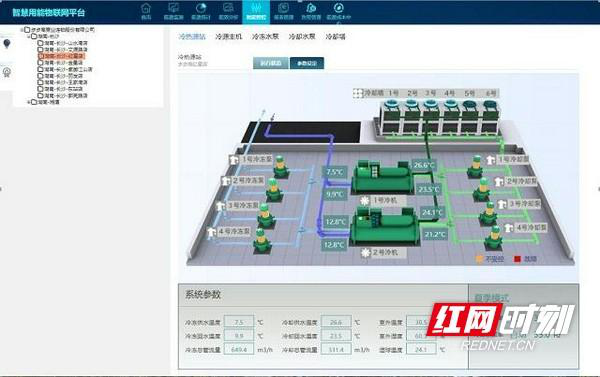Collapse the root company tree node
Viewport: 600px width, 377px height.
pos(22,29)
